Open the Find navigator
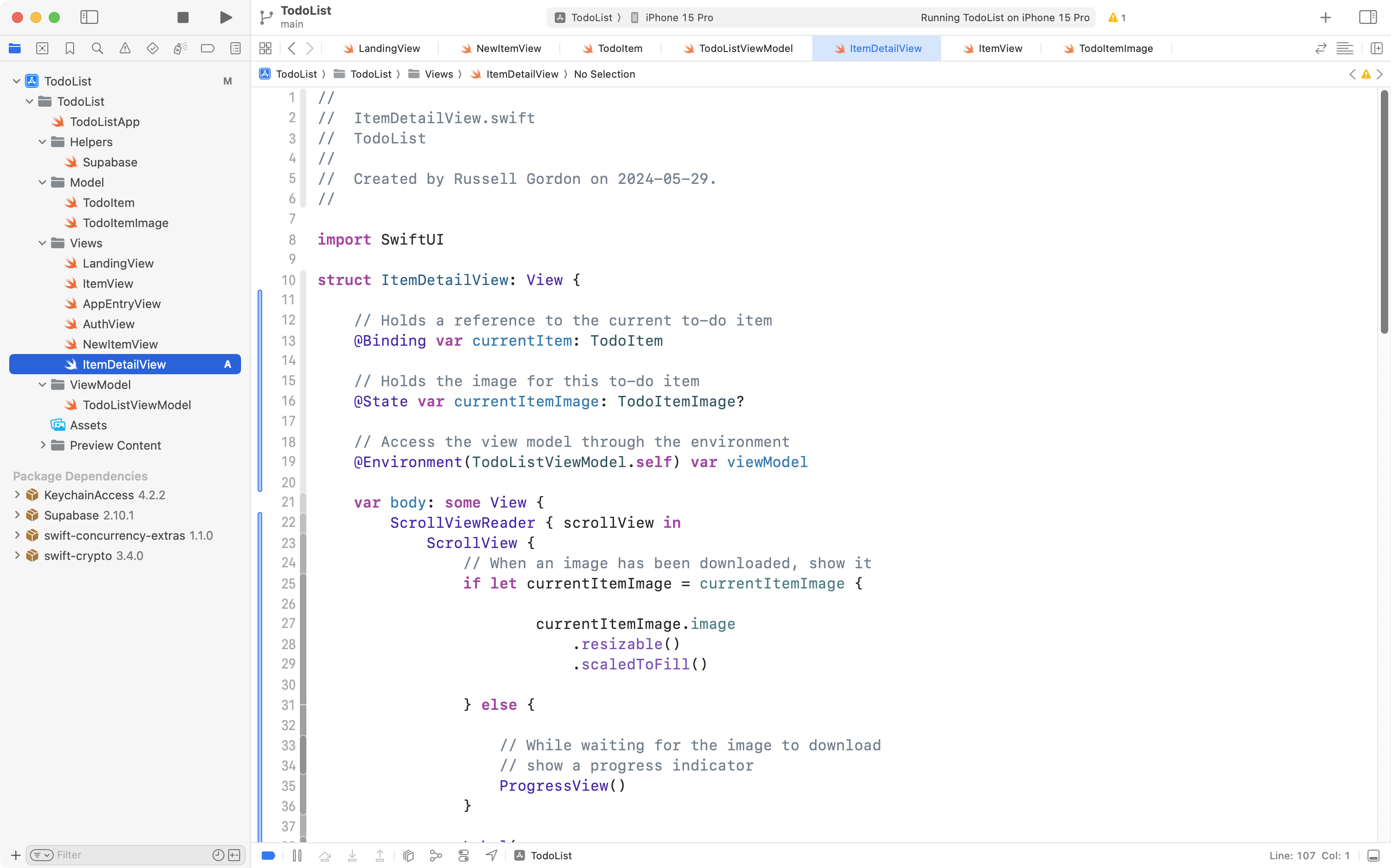 97,48
